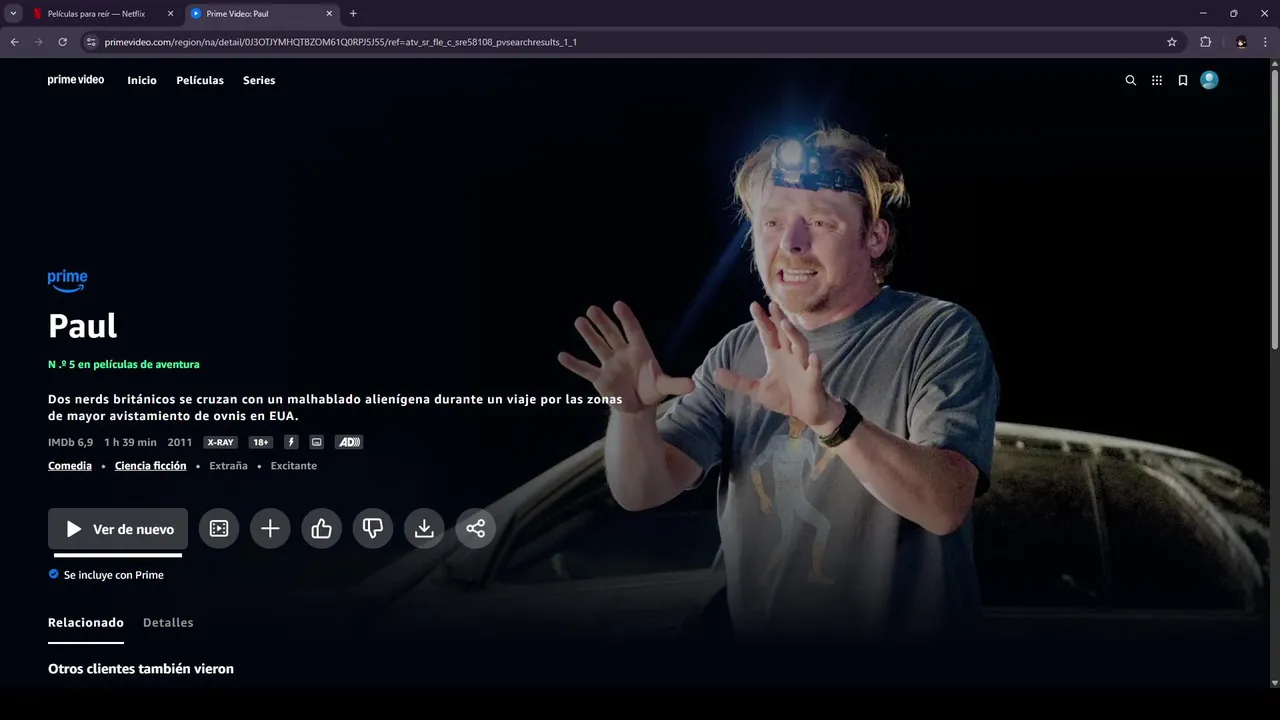
Task: Open a new browser tab
Action: 353,14
